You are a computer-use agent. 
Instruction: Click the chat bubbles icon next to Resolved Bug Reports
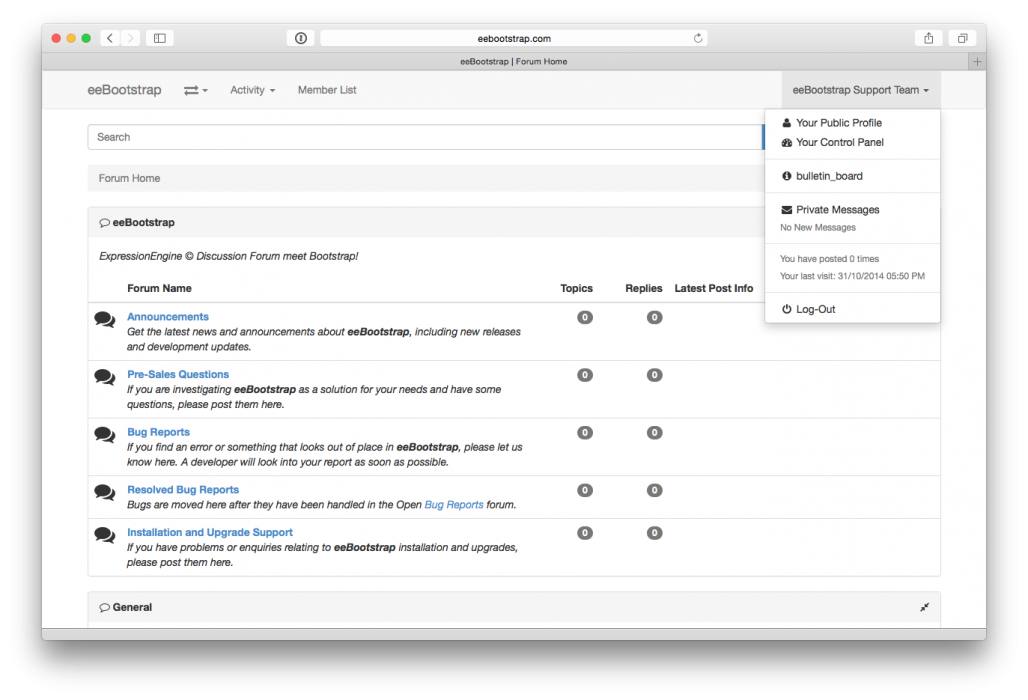click(105, 493)
